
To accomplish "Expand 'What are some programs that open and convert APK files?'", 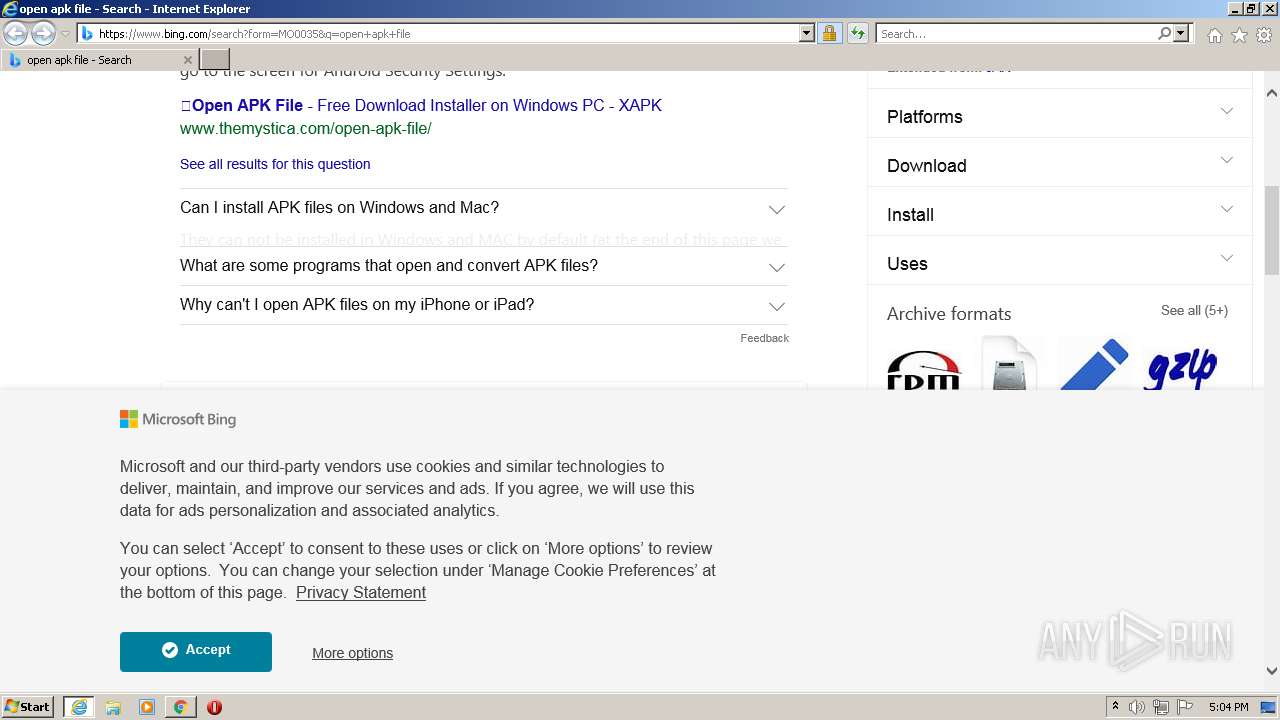I will point(484,266).
